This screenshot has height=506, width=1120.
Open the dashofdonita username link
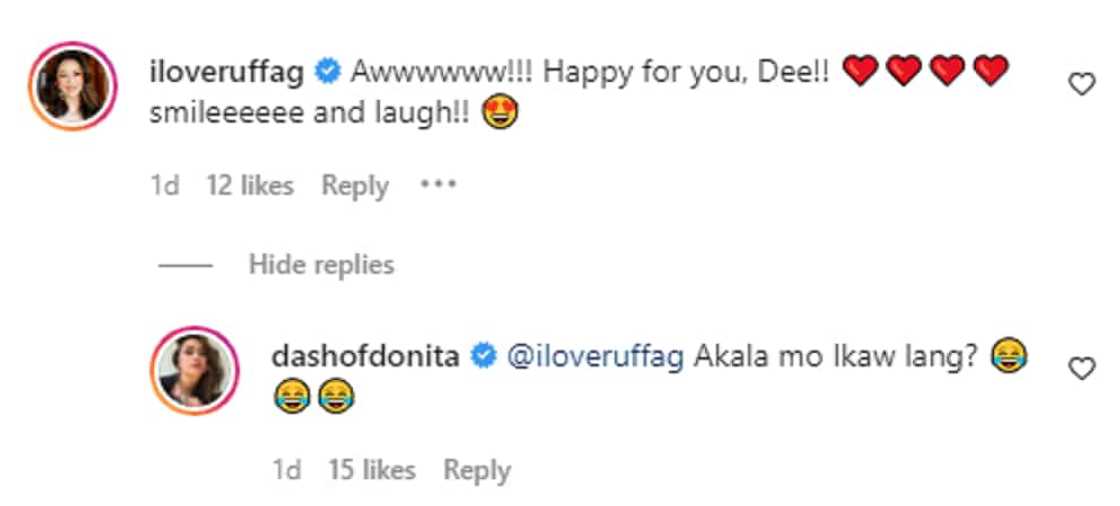pos(365,356)
